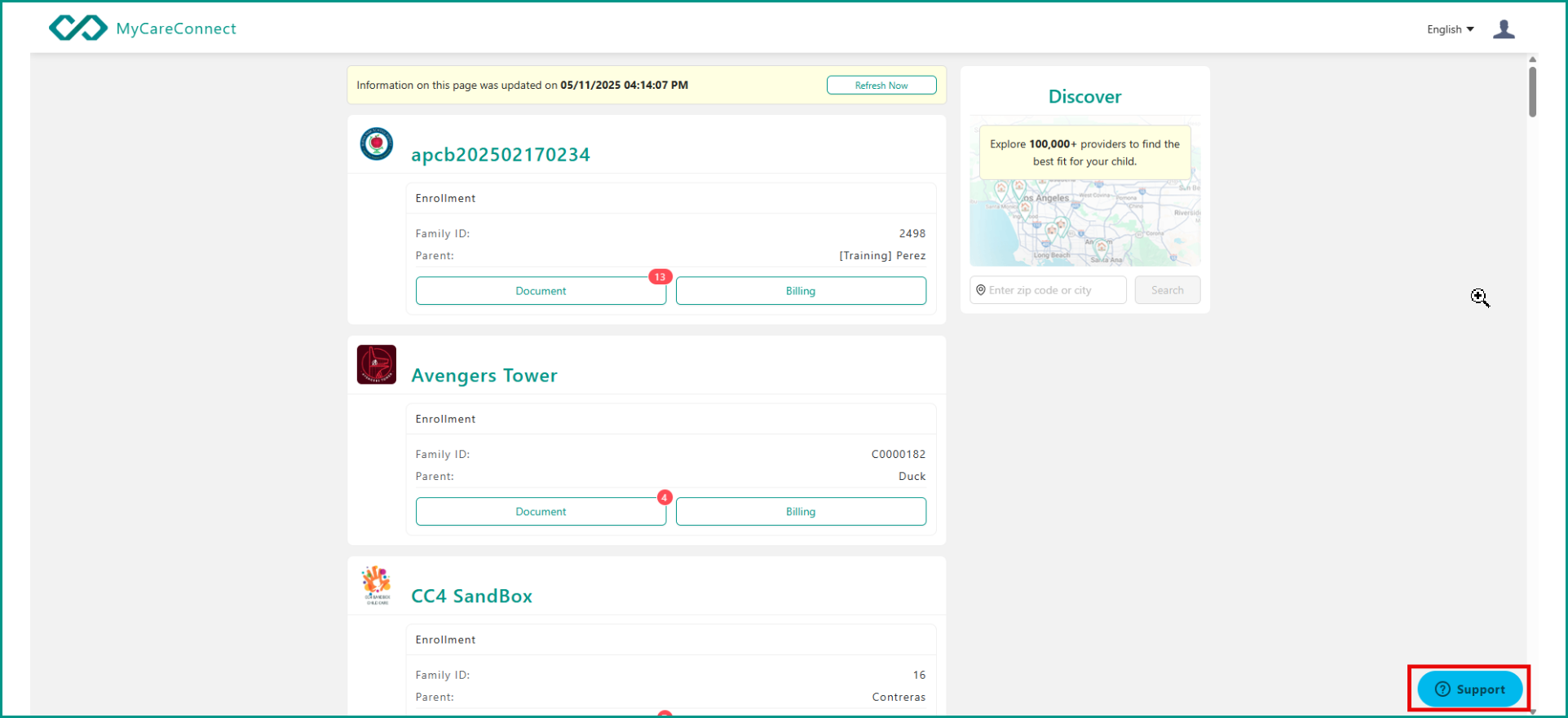Open the Support chat button
1568x718 pixels.
point(1470,689)
